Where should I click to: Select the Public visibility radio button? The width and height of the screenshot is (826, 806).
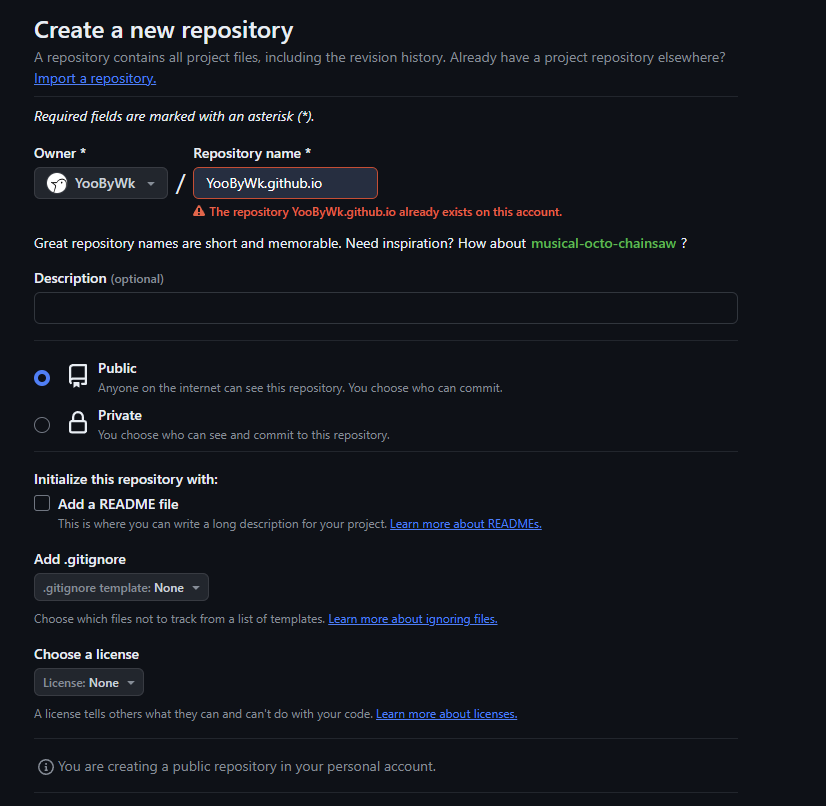42,378
